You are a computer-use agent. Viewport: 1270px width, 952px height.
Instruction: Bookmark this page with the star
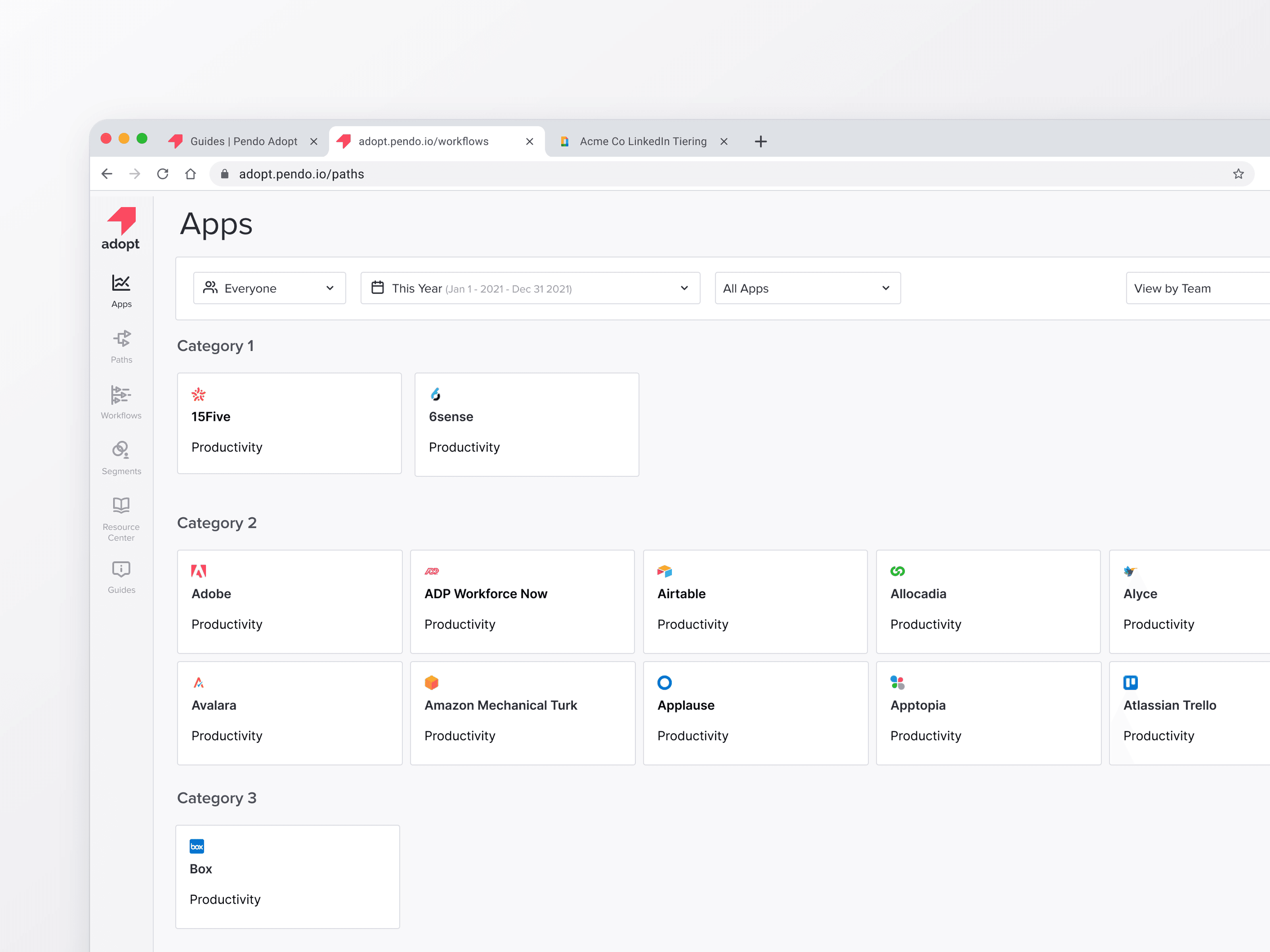tap(1238, 174)
